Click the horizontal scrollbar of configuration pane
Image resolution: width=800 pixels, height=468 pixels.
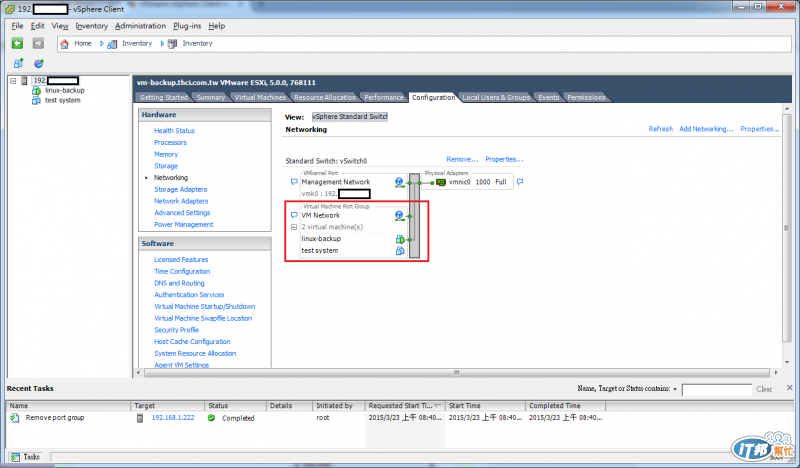457,373
